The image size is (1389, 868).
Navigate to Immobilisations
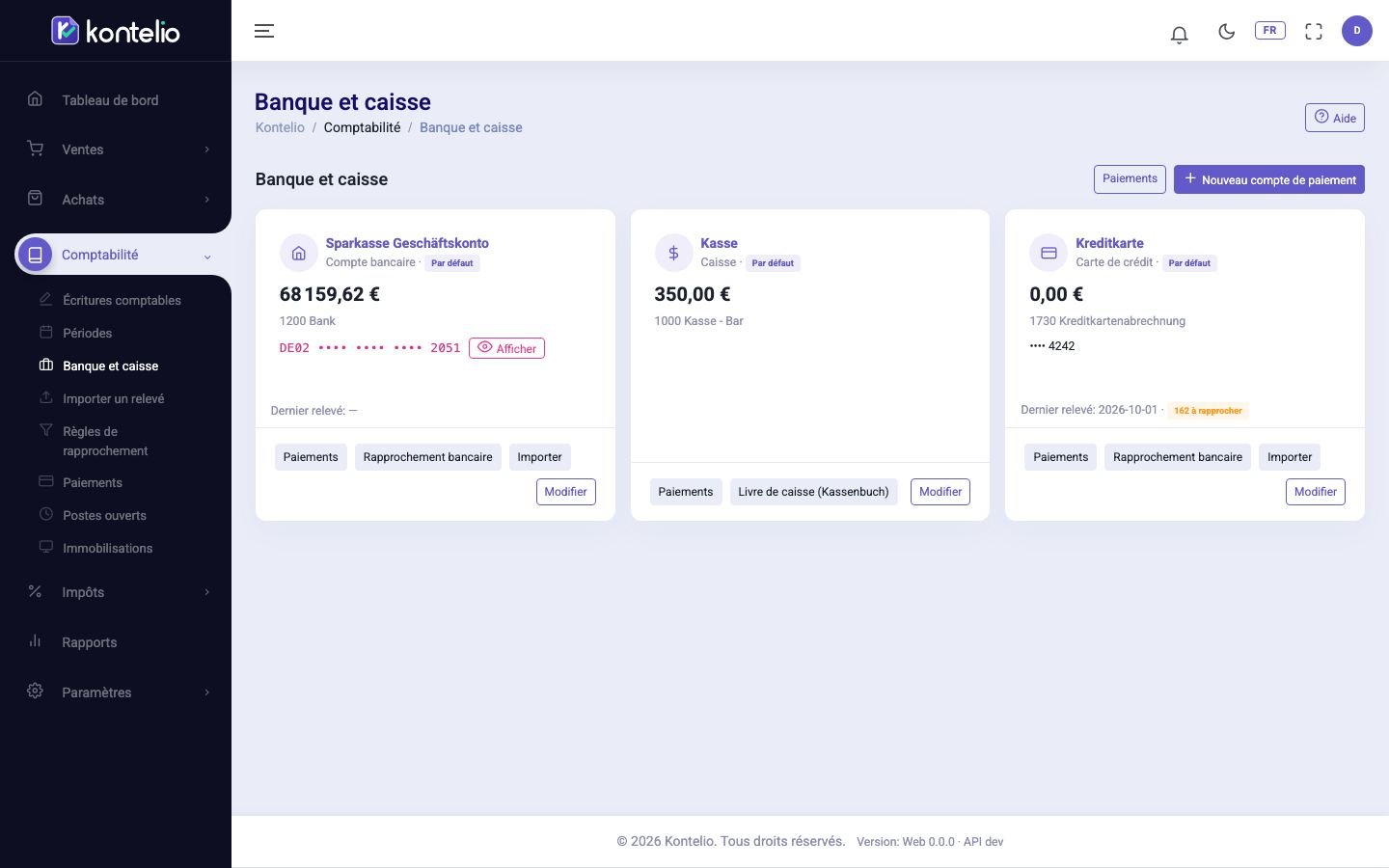pyautogui.click(x=107, y=548)
